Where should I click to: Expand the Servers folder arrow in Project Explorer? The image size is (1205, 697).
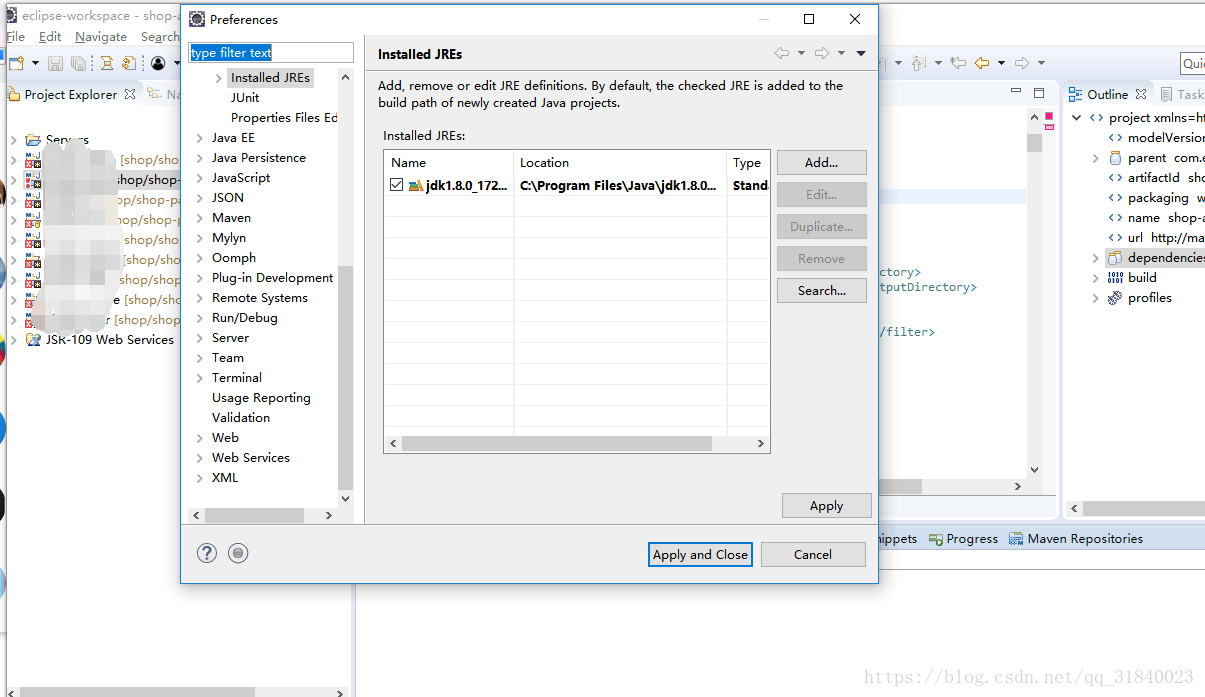(13, 139)
